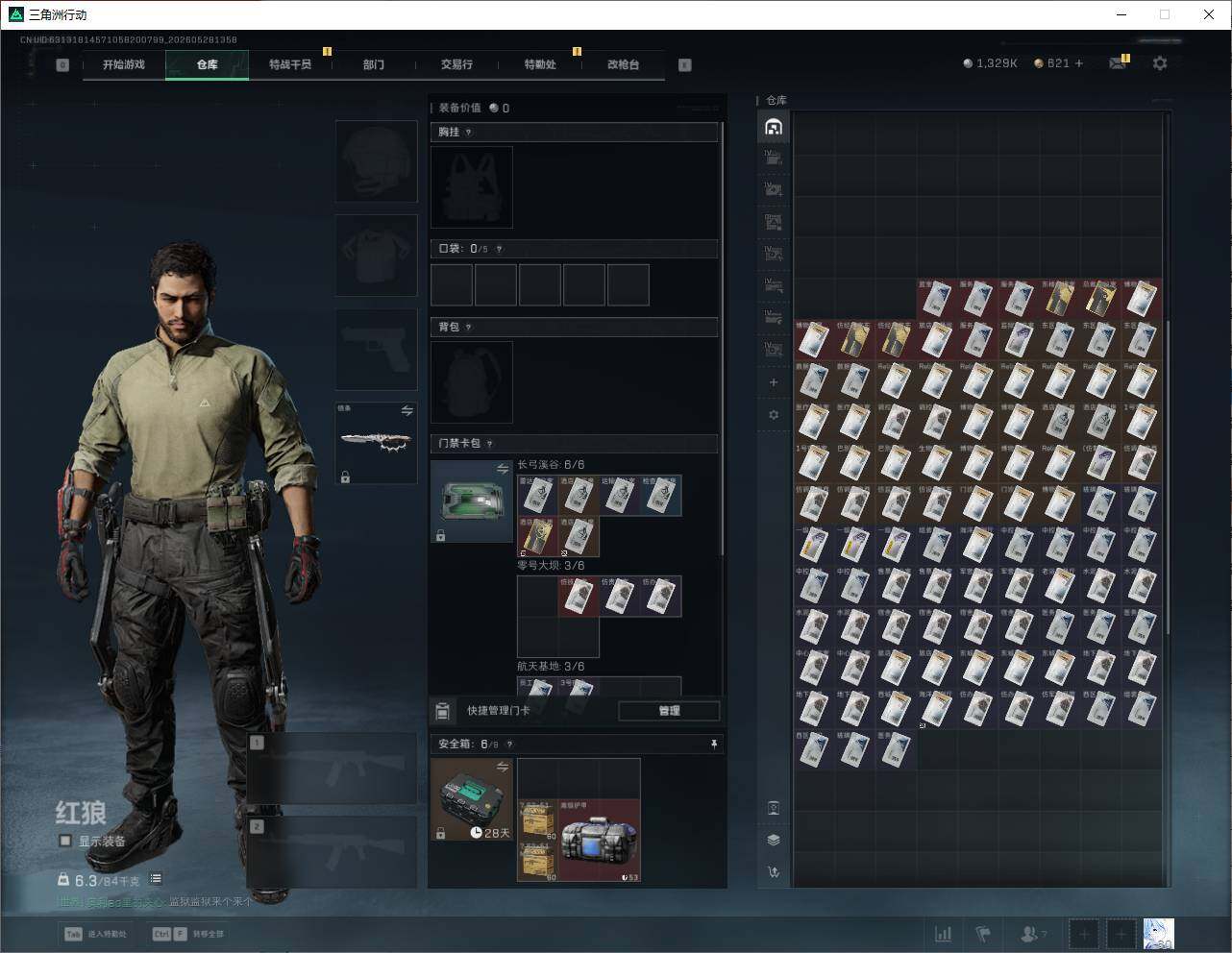Open the weight detail list icon

click(156, 879)
